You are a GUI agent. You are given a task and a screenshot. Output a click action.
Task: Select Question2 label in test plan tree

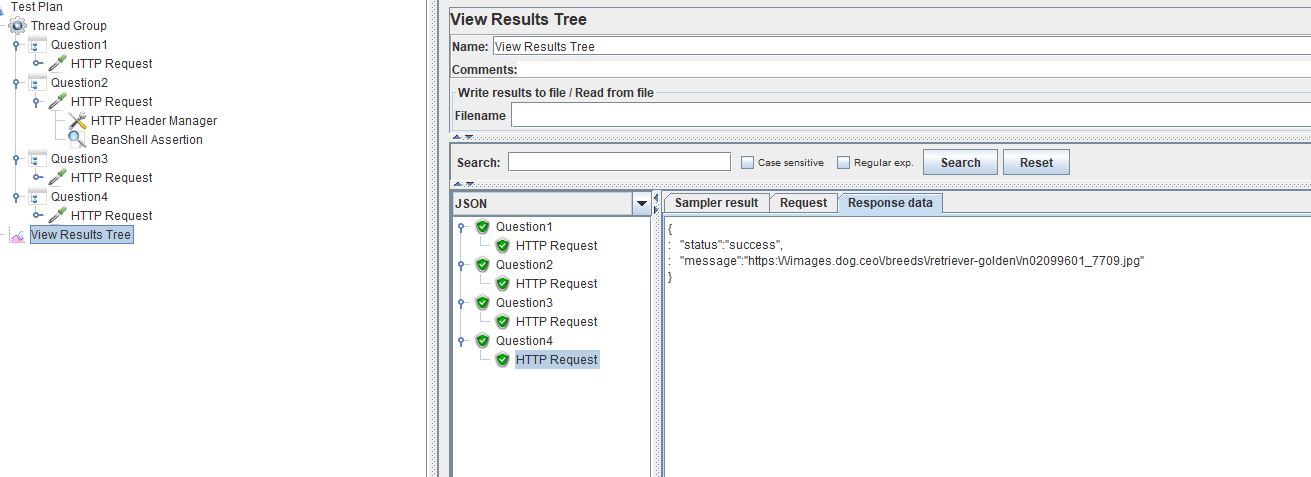79,83
